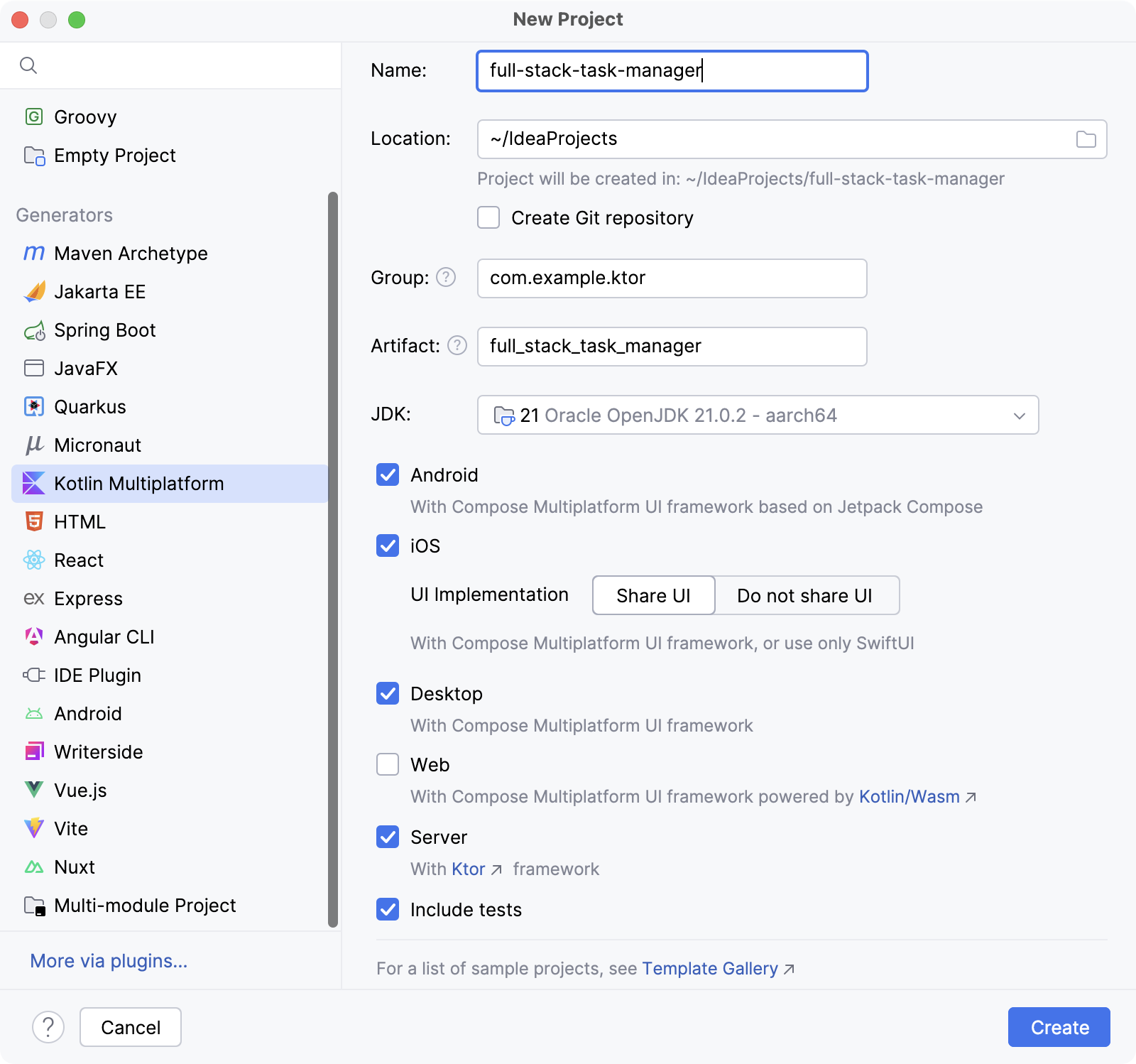Image resolution: width=1136 pixels, height=1064 pixels.
Task: Uncheck Include tests checkbox
Action: click(388, 909)
